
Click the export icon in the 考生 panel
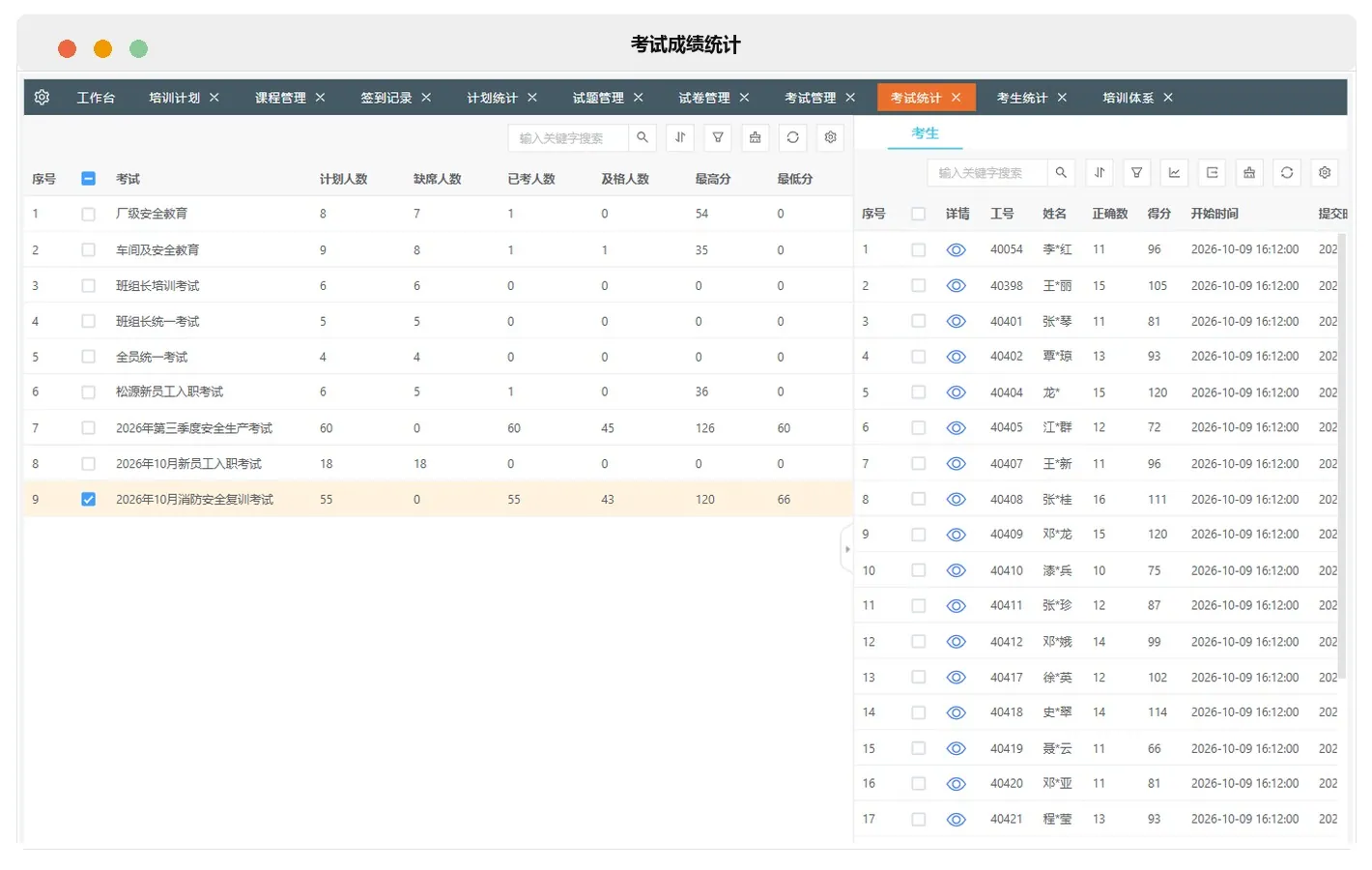pos(1212,172)
